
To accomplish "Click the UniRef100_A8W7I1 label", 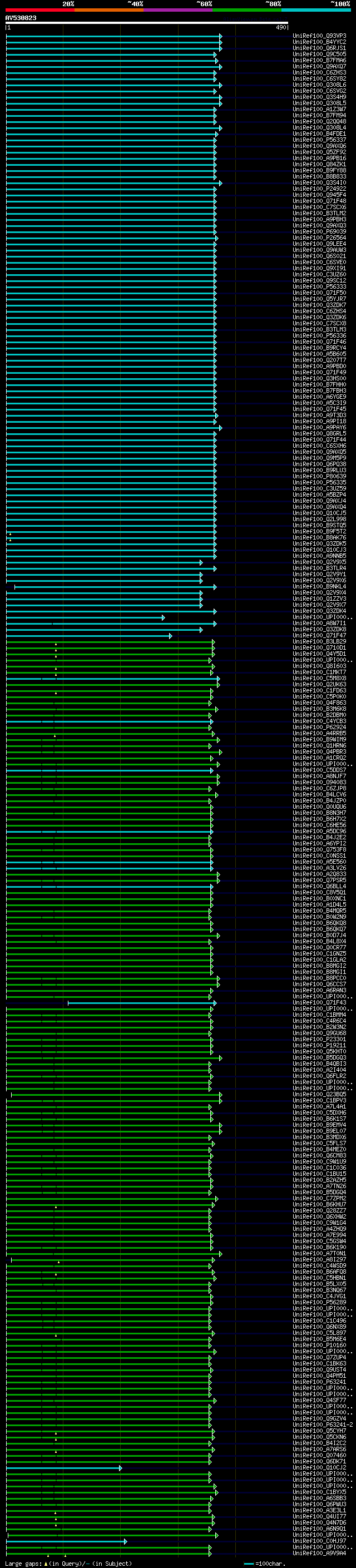I will click(x=319, y=624).
